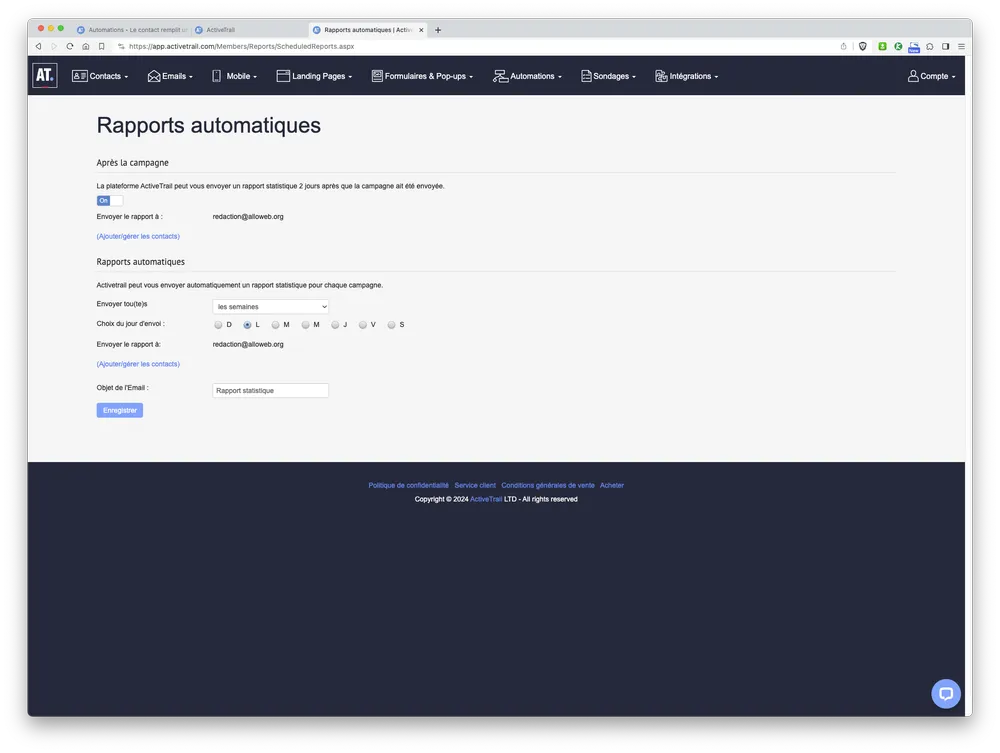Select the 'D' day radio button
Screen dimensions: 1000x753
pyautogui.click(x=218, y=324)
